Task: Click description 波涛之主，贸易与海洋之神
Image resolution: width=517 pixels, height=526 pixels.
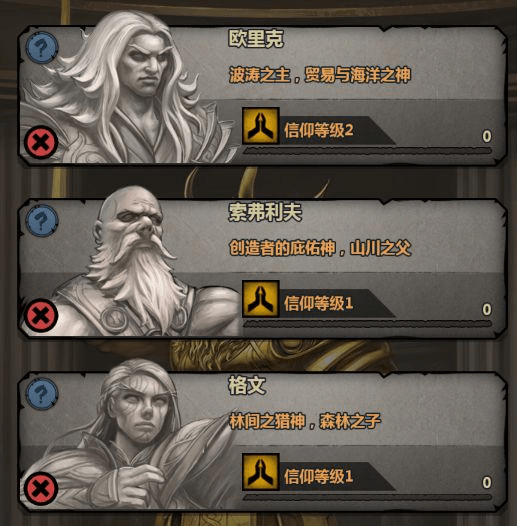Action: 320,75
